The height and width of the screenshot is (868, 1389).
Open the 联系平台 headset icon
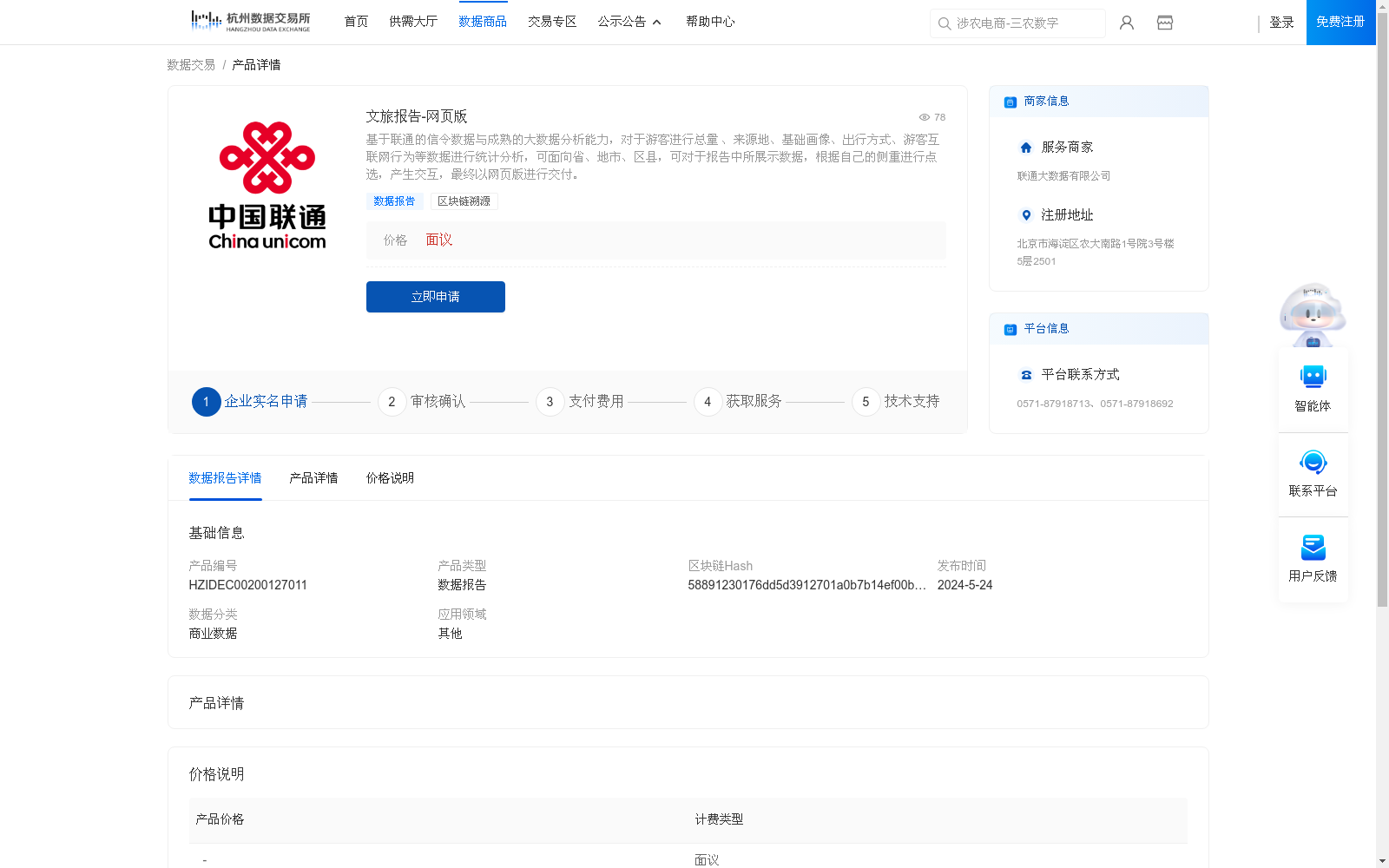[x=1313, y=462]
